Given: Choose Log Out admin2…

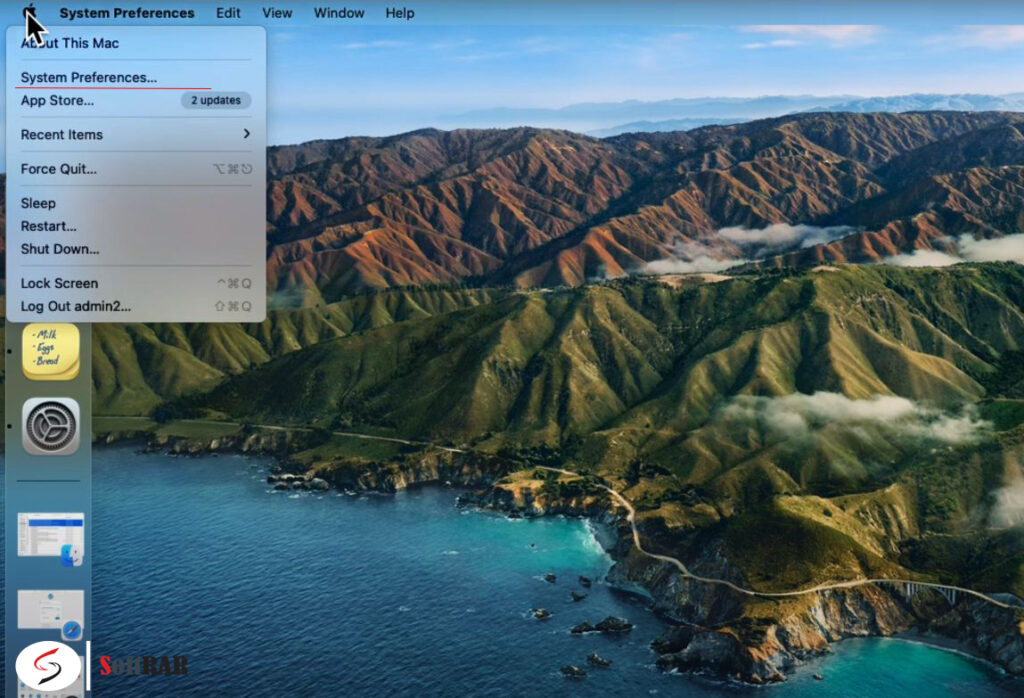Looking at the screenshot, I should [135, 306].
